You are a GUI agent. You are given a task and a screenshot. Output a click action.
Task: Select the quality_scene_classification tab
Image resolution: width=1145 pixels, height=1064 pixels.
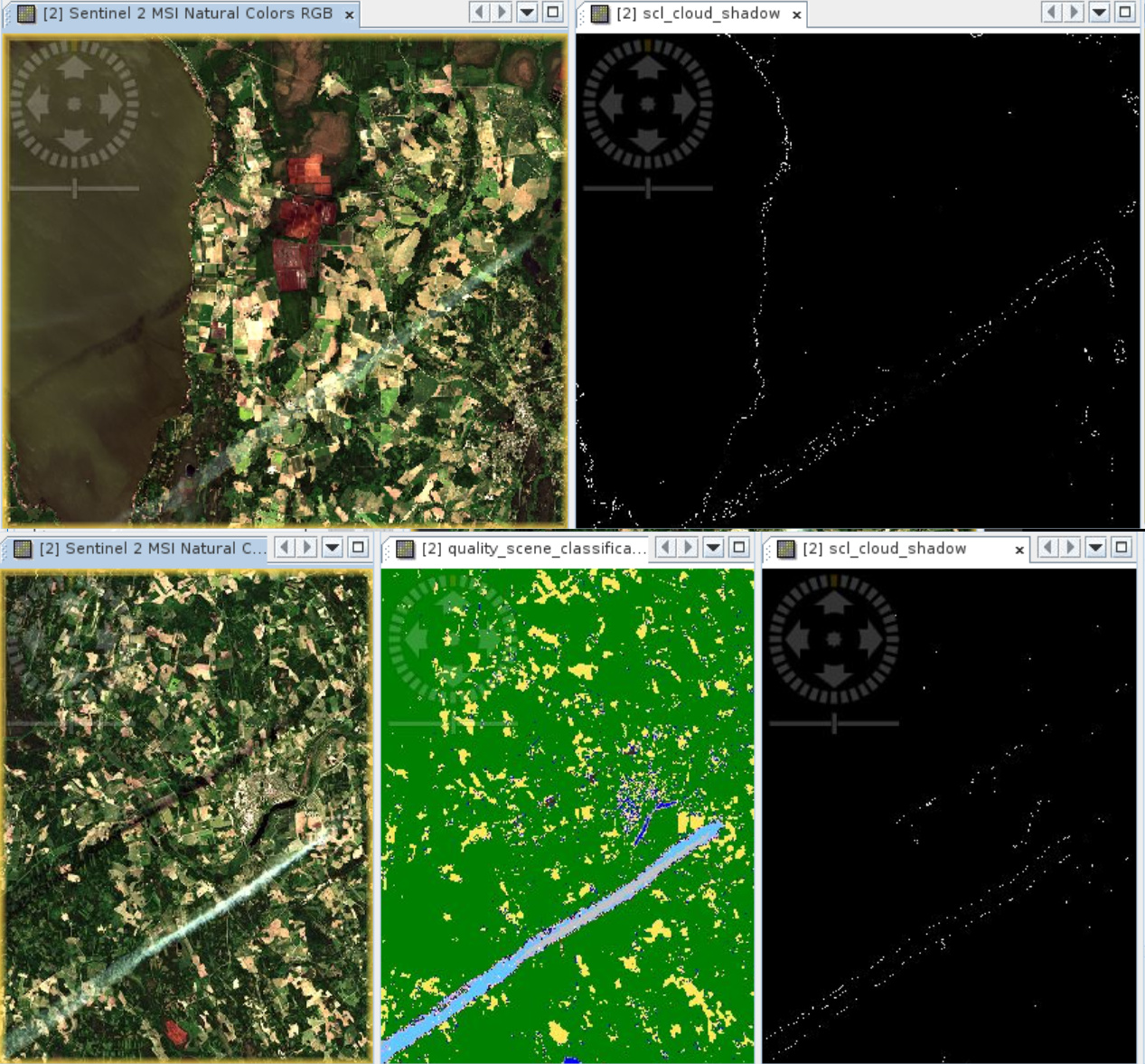coord(533,549)
